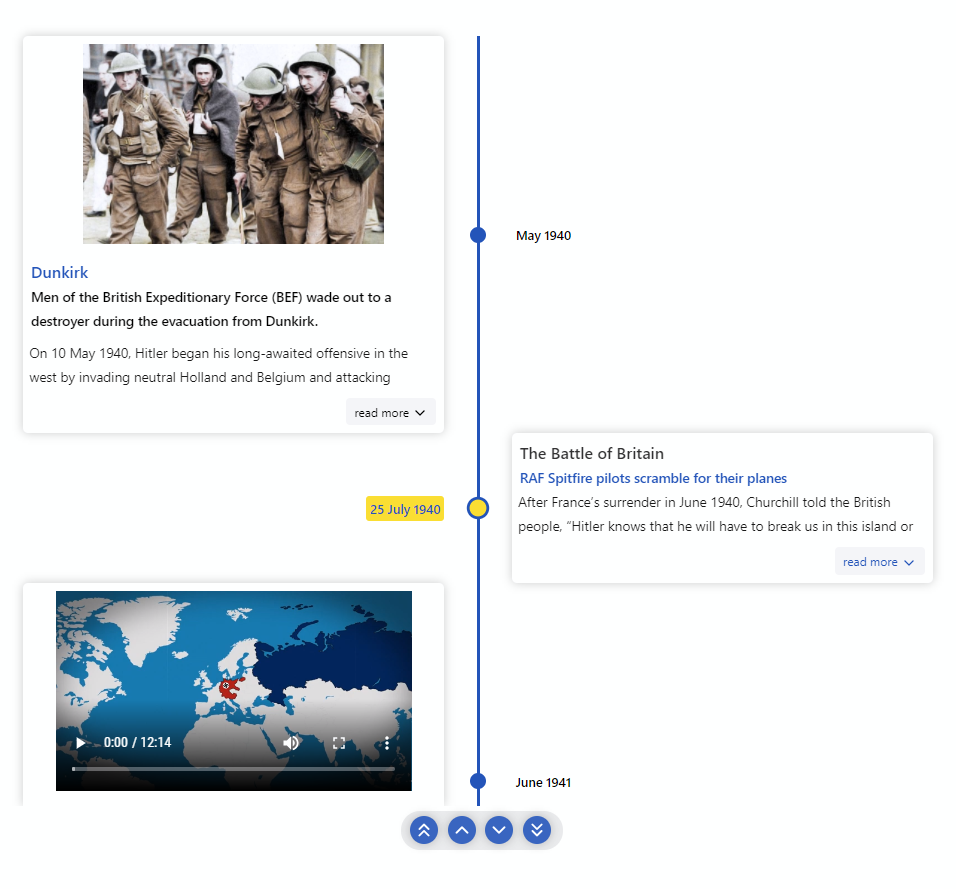Expand read more on Battle of Britain card
This screenshot has width=956, height=889.
click(x=879, y=561)
